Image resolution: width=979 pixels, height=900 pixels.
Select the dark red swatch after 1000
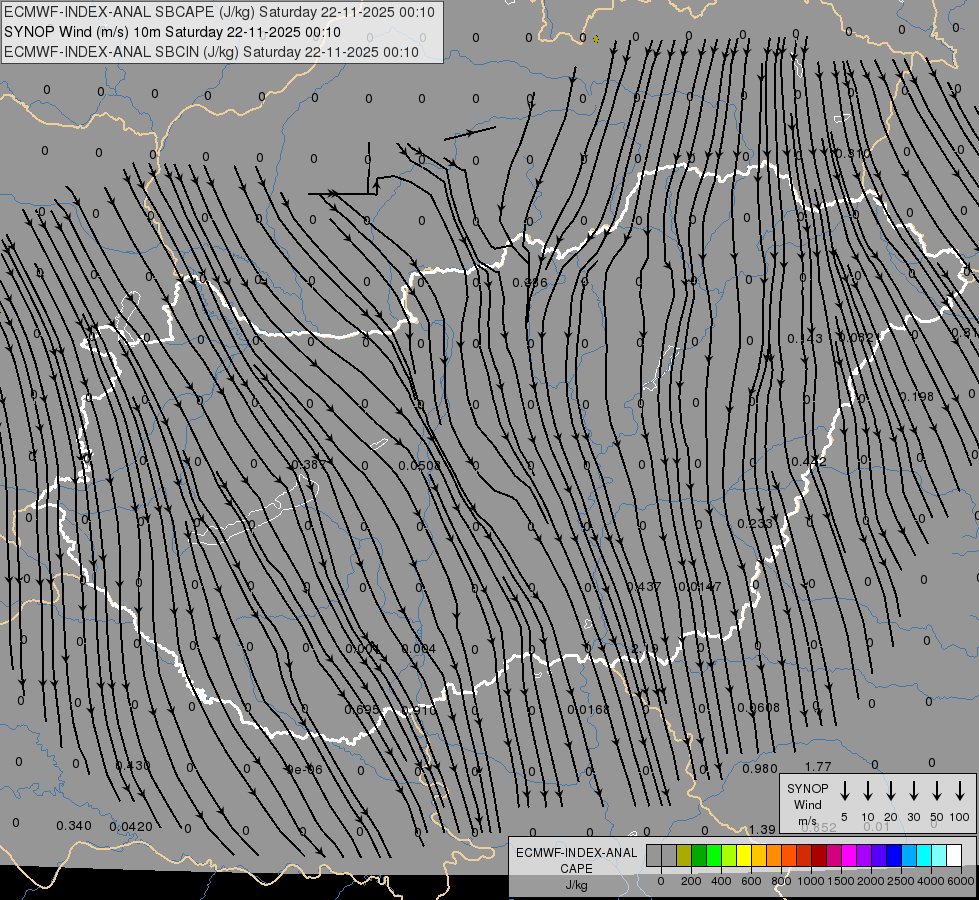click(x=819, y=856)
